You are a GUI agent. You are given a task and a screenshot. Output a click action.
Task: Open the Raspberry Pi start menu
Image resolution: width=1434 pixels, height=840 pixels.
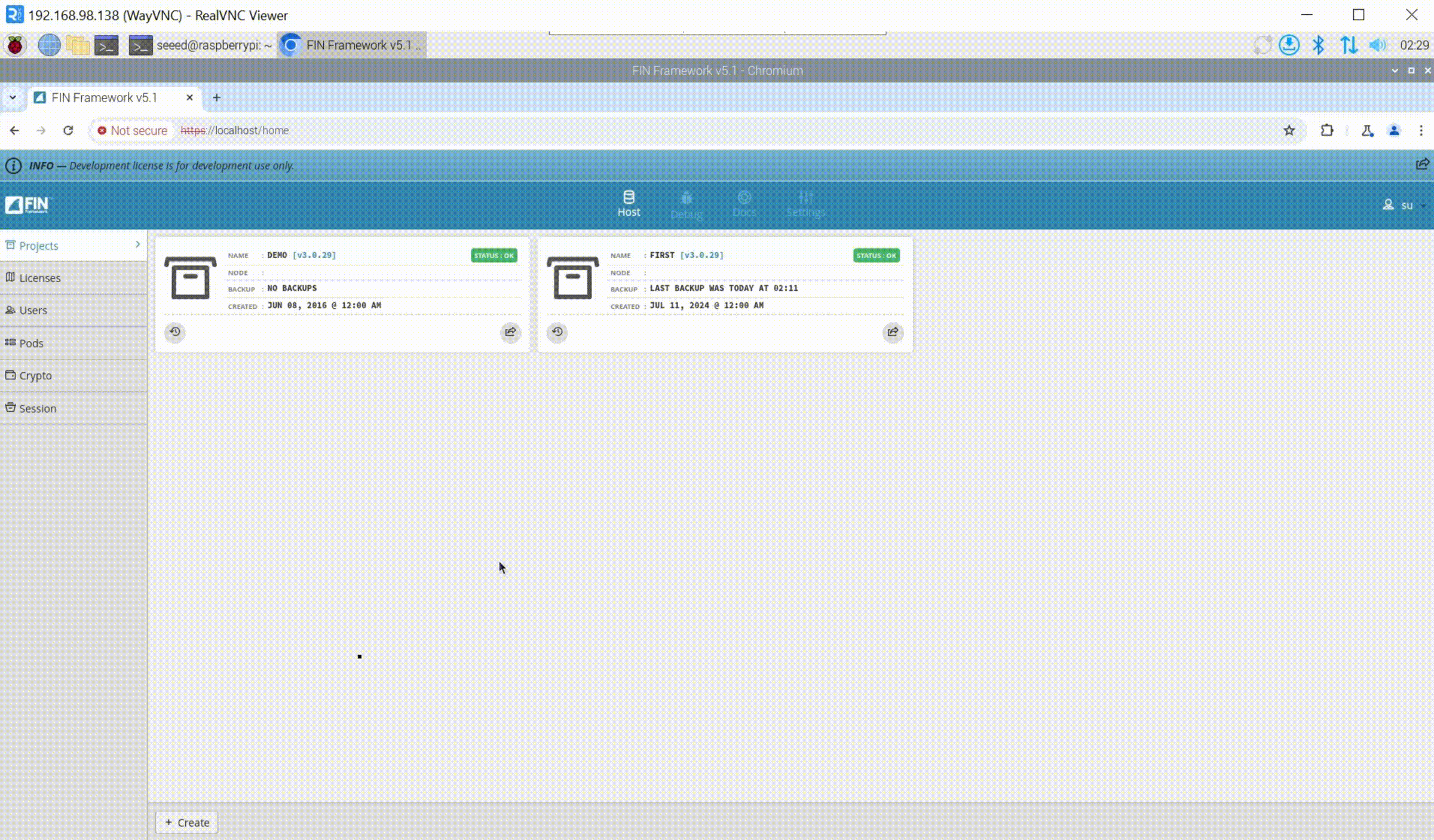(15, 45)
